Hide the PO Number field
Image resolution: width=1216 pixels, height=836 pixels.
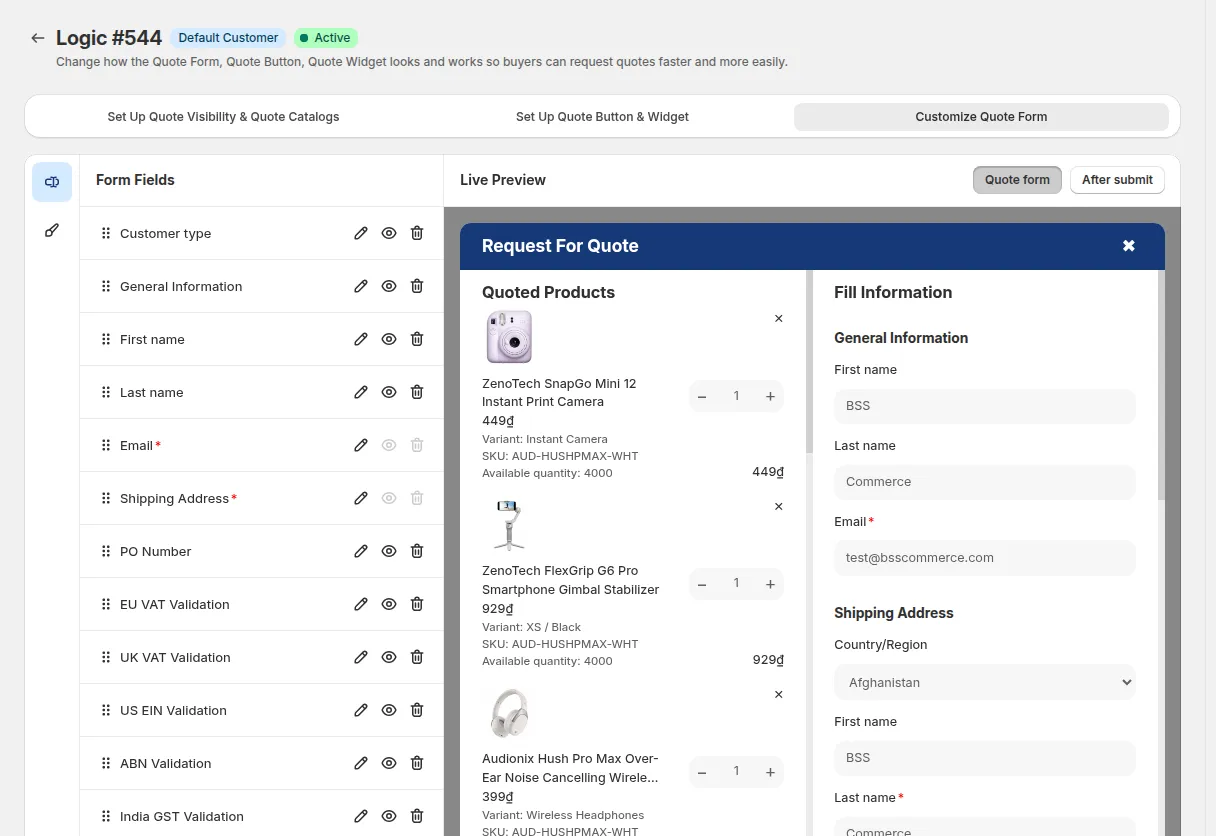click(x=389, y=551)
